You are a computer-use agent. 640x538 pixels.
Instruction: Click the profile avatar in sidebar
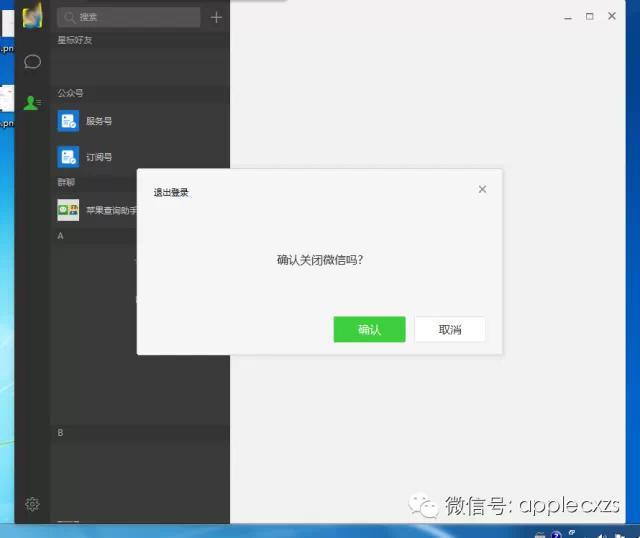[x=33, y=16]
